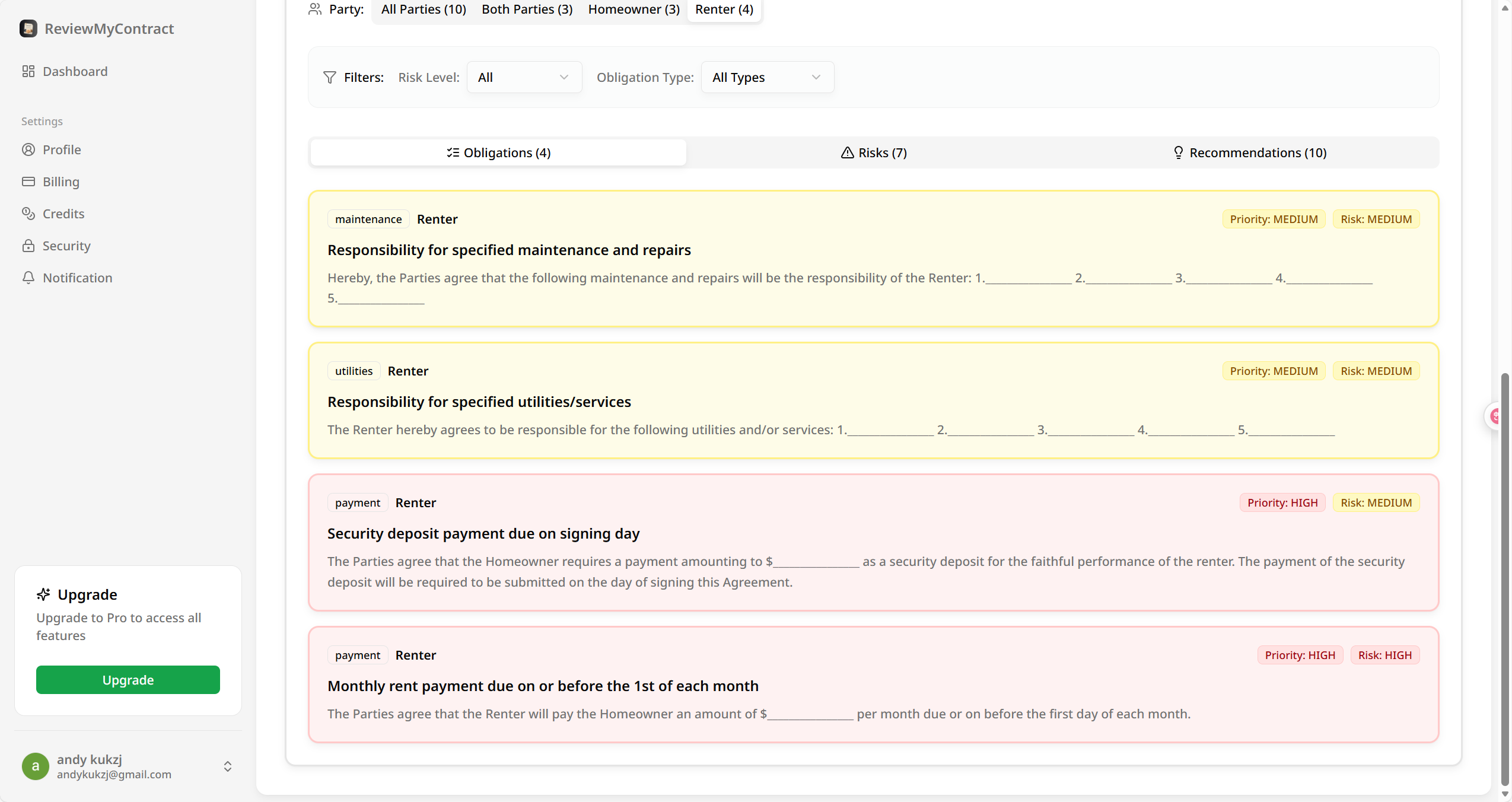The height and width of the screenshot is (802, 1512).
Task: Click the green Upgrade button
Action: point(128,680)
